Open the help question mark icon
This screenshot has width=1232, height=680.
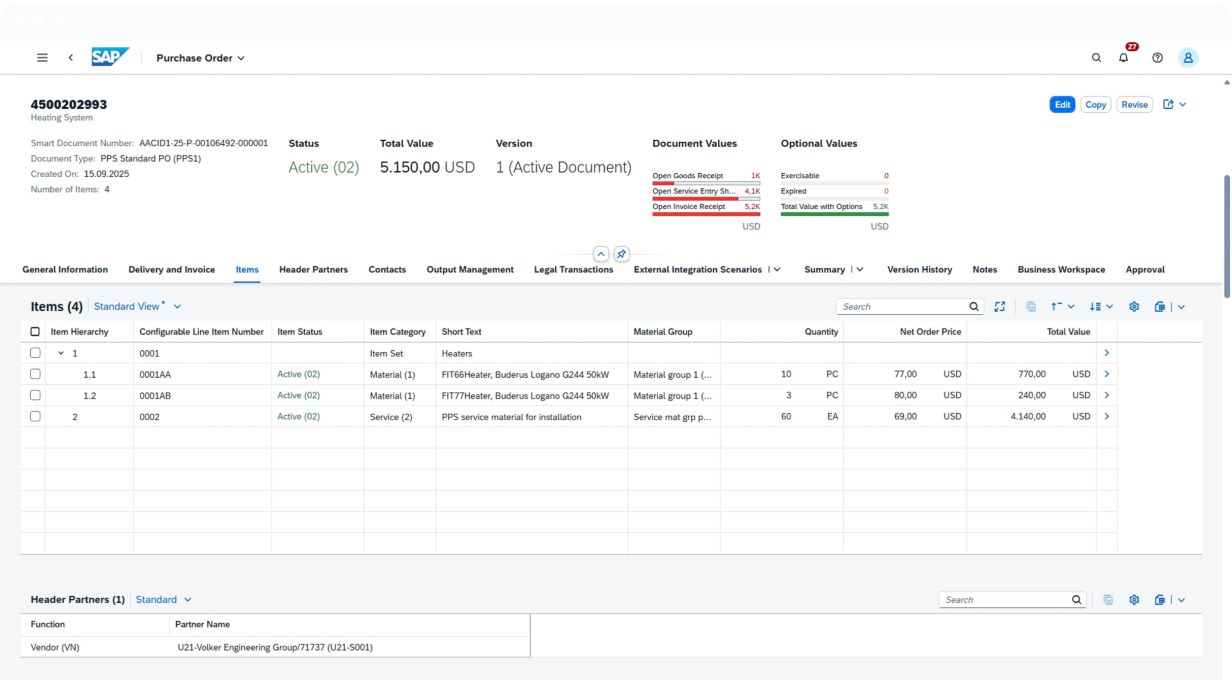point(1157,58)
